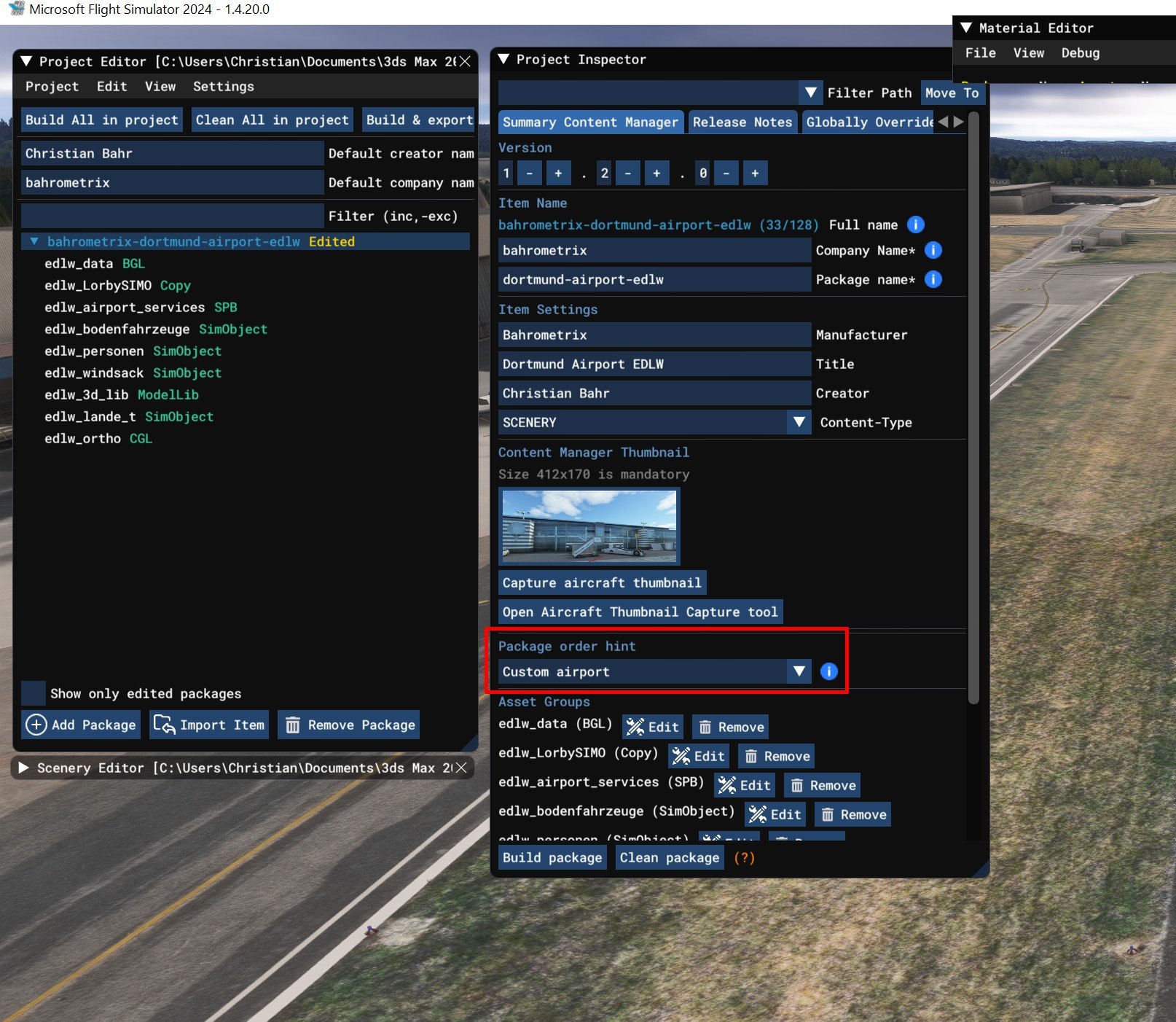Expand the Scenery Editor window
This screenshot has width=1176, height=1022.
(x=23, y=768)
